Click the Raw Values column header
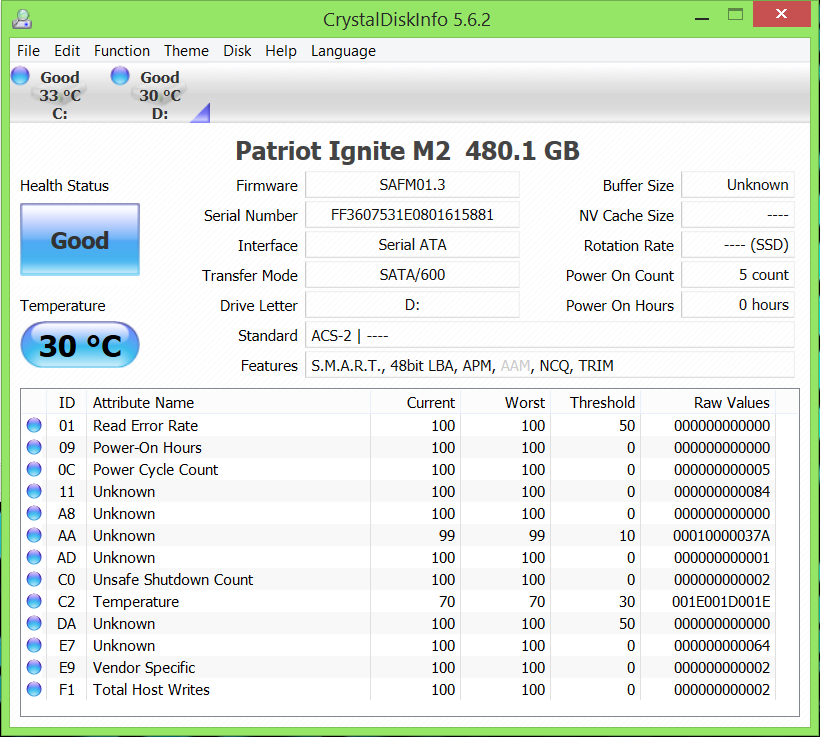This screenshot has height=737, width=820. coord(731,403)
